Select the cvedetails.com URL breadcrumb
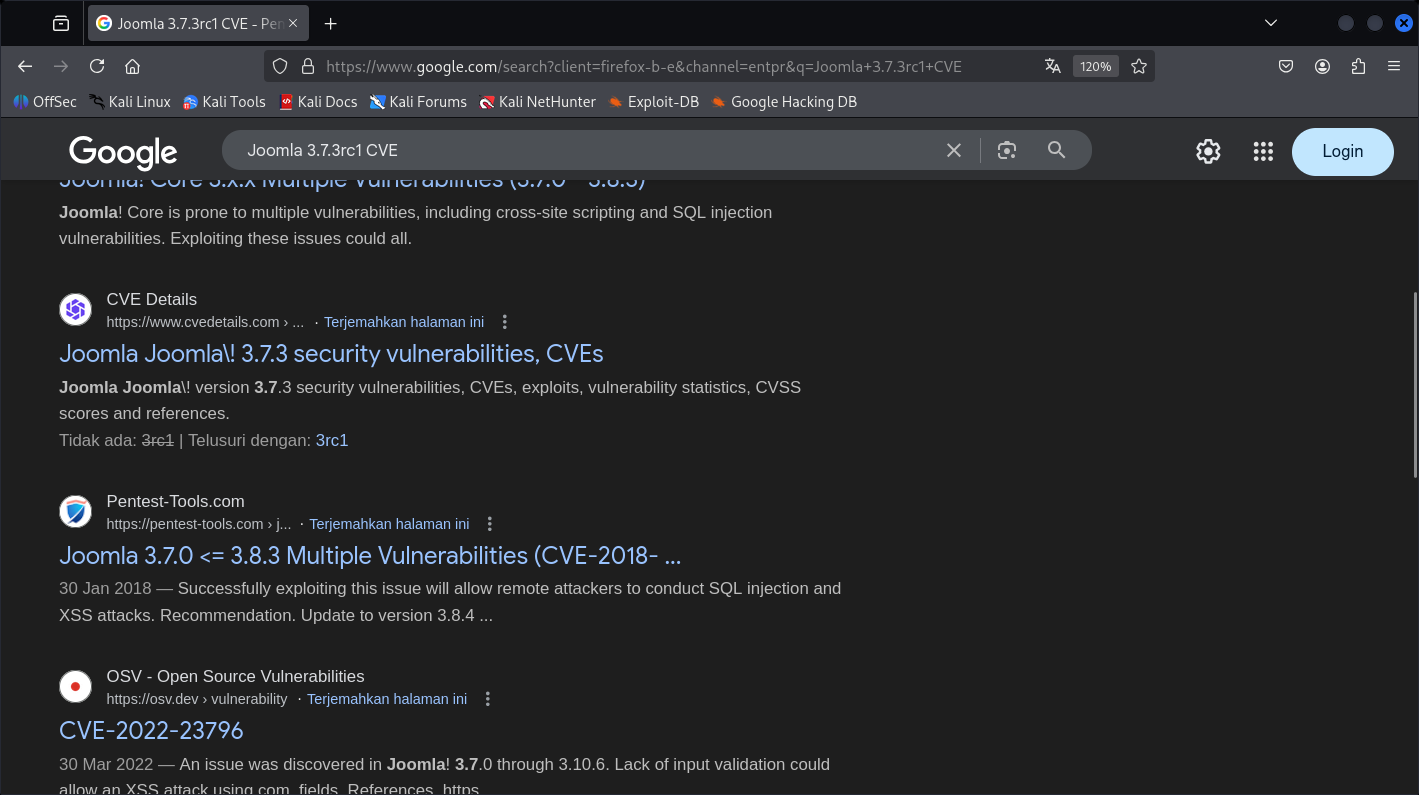Viewport: 1419px width, 795px height. coord(205,322)
